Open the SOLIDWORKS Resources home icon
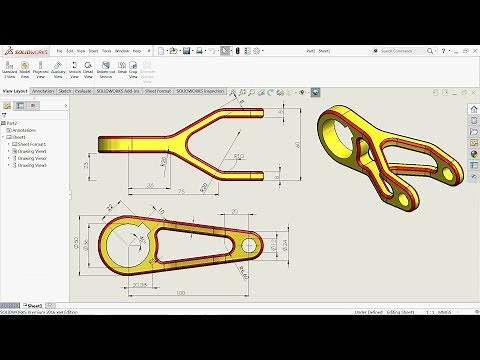 [x=474, y=109]
